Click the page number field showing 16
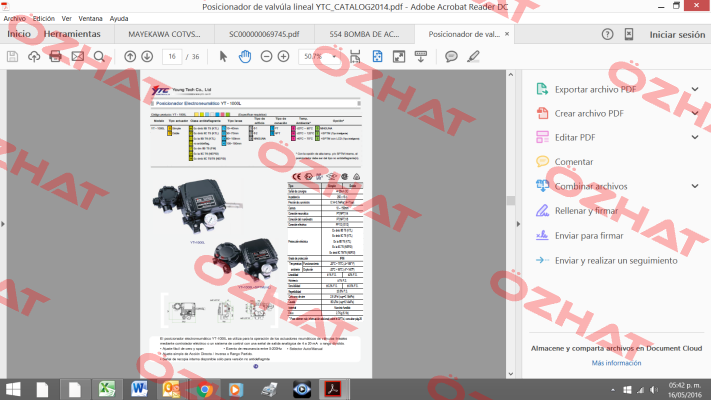The image size is (711, 400). (172, 57)
